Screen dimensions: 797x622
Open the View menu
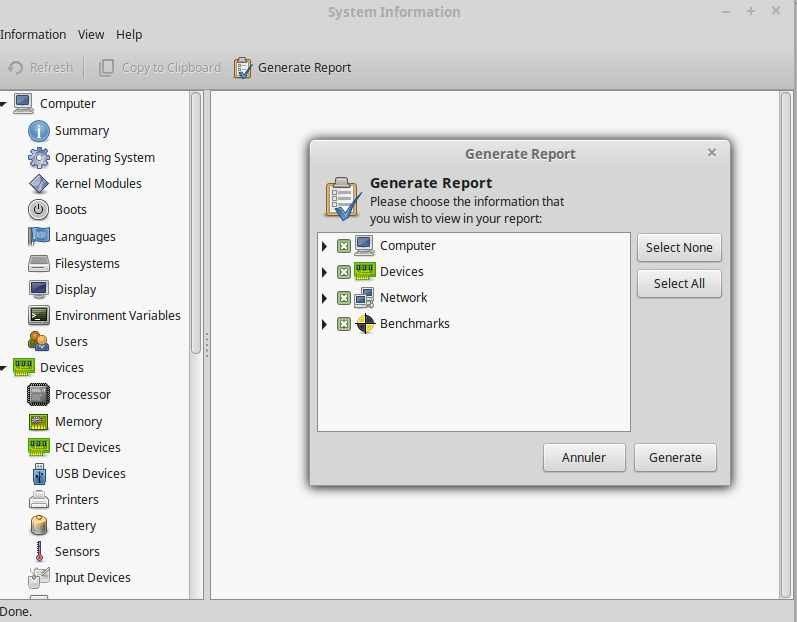tap(91, 34)
